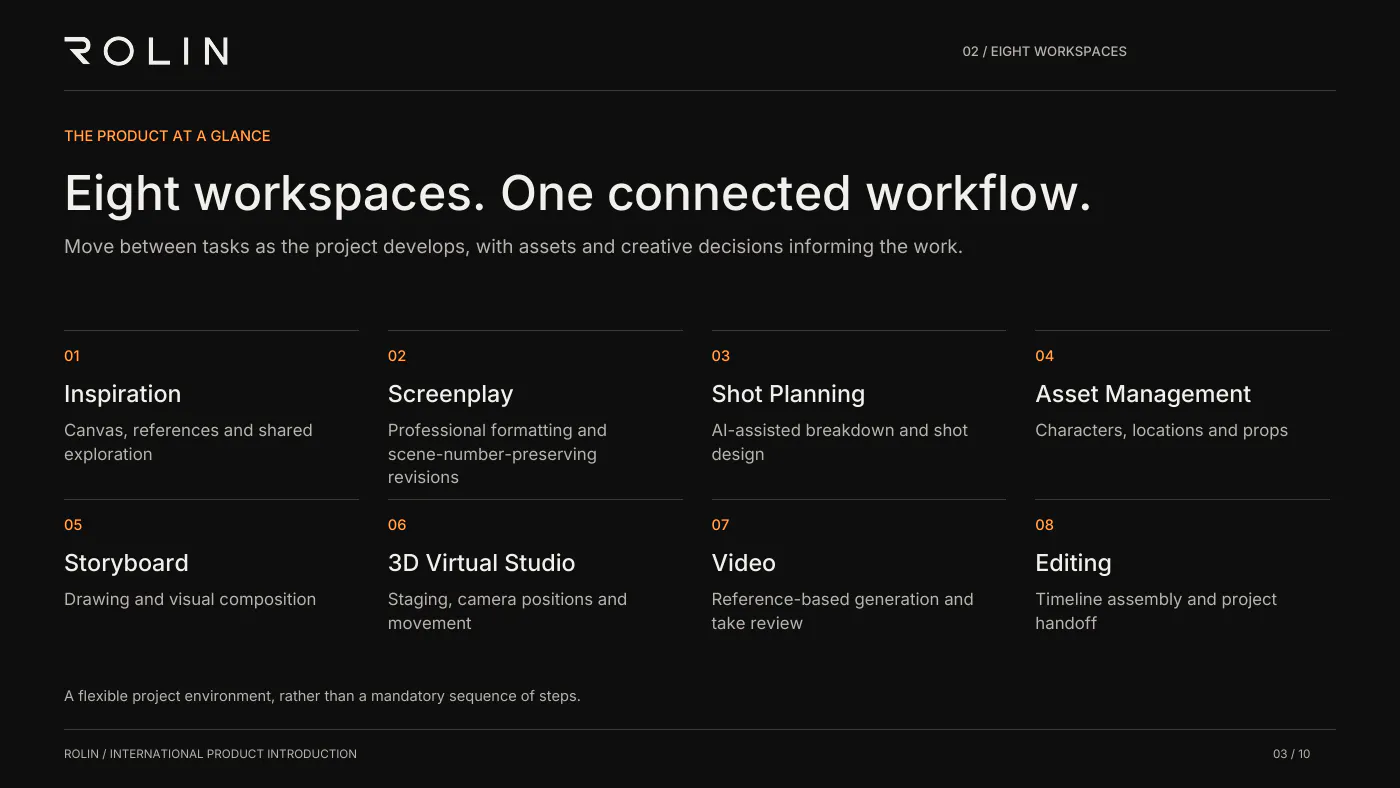Click the orange number 01
The width and height of the screenshot is (1400, 788).
(x=72, y=356)
